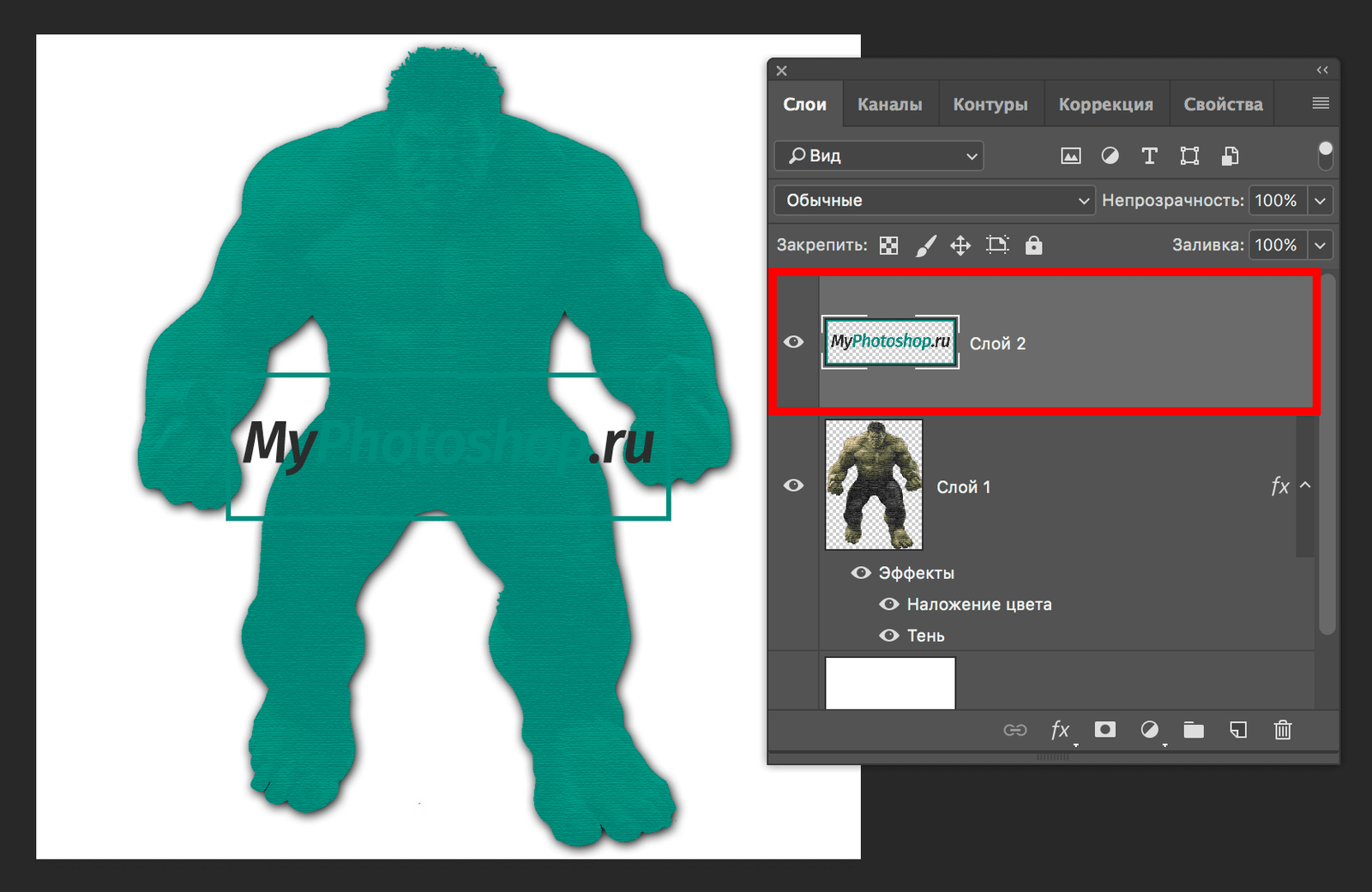The image size is (1372, 892).
Task: Click the lock all pixels icon
Action: [x=1034, y=245]
